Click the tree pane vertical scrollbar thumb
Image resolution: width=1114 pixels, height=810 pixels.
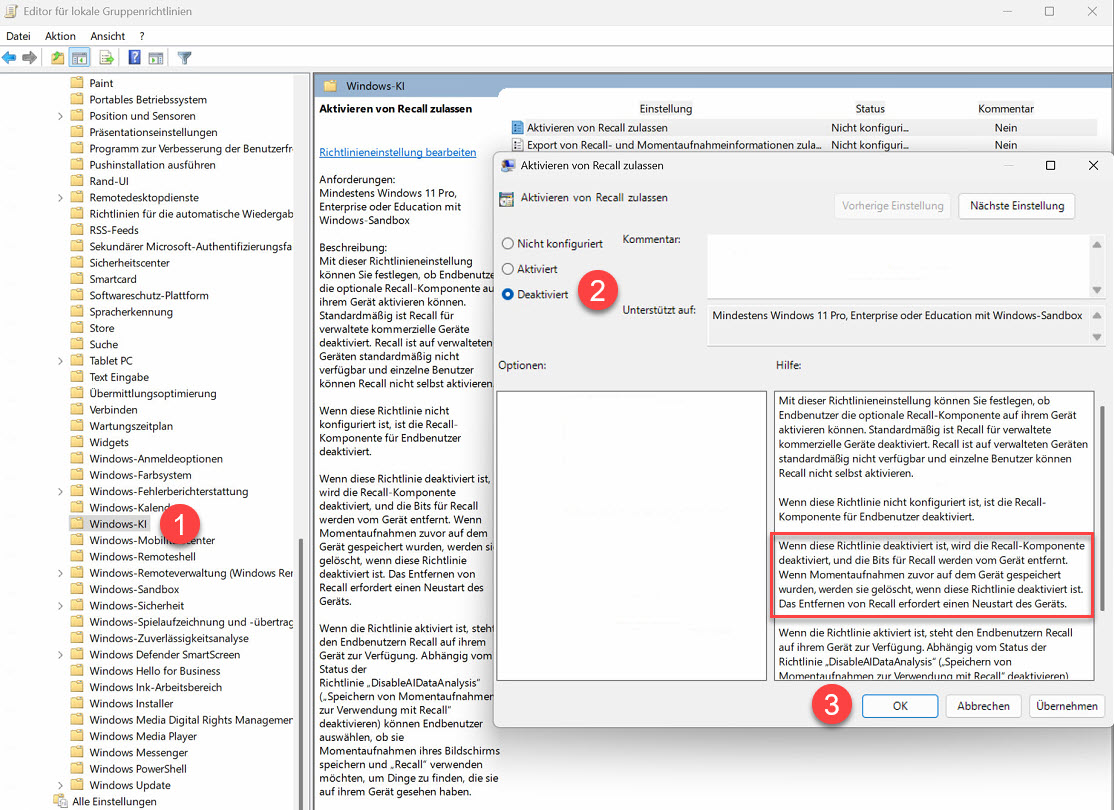point(301,675)
